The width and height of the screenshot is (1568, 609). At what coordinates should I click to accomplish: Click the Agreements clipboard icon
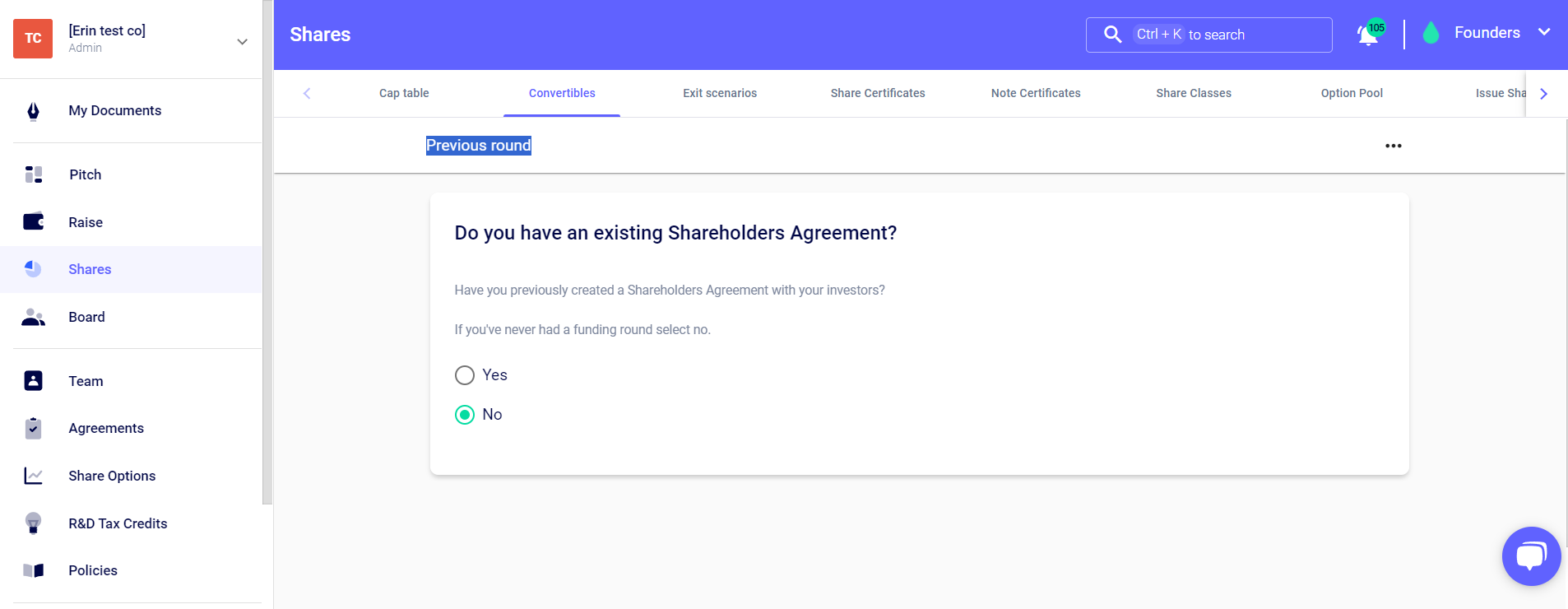(x=34, y=428)
